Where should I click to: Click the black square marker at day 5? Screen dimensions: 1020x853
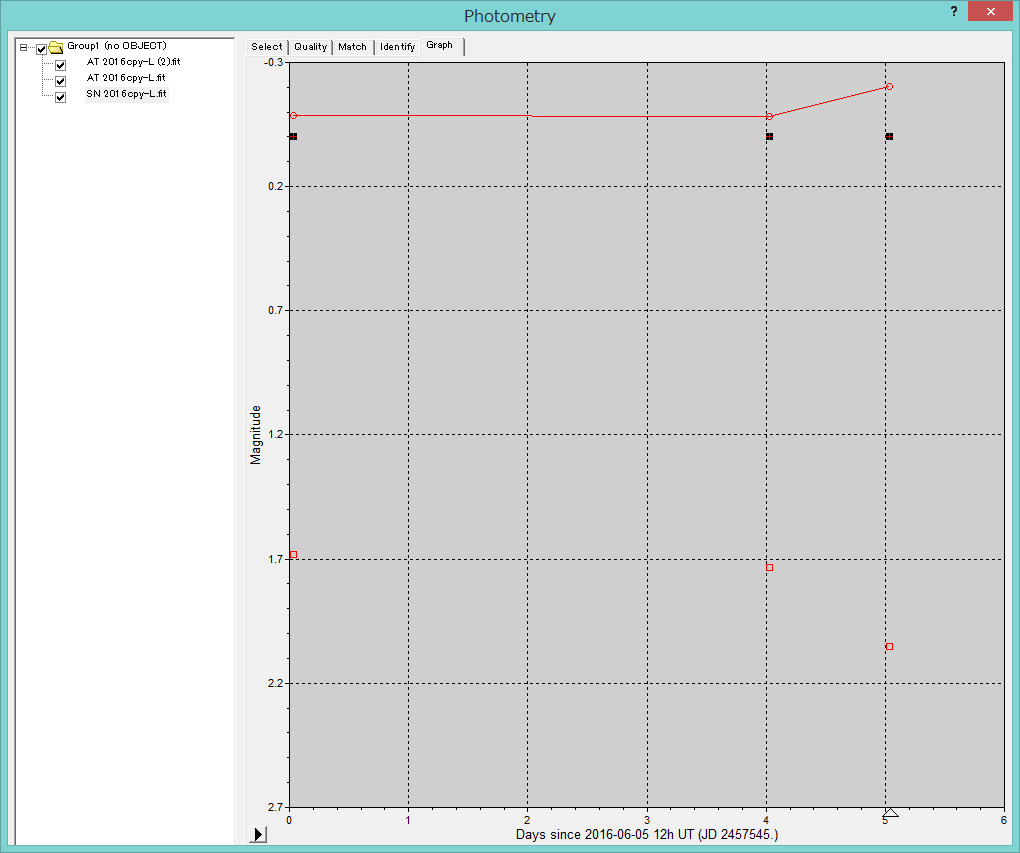[x=889, y=137]
